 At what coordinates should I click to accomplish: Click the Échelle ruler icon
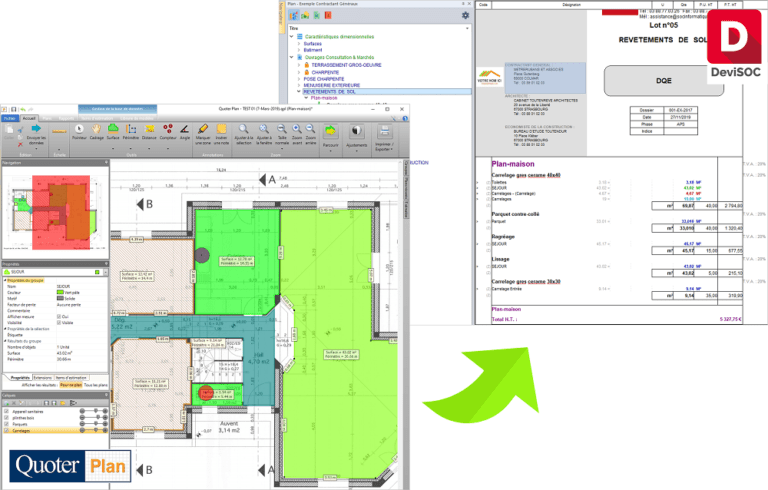(x=59, y=131)
